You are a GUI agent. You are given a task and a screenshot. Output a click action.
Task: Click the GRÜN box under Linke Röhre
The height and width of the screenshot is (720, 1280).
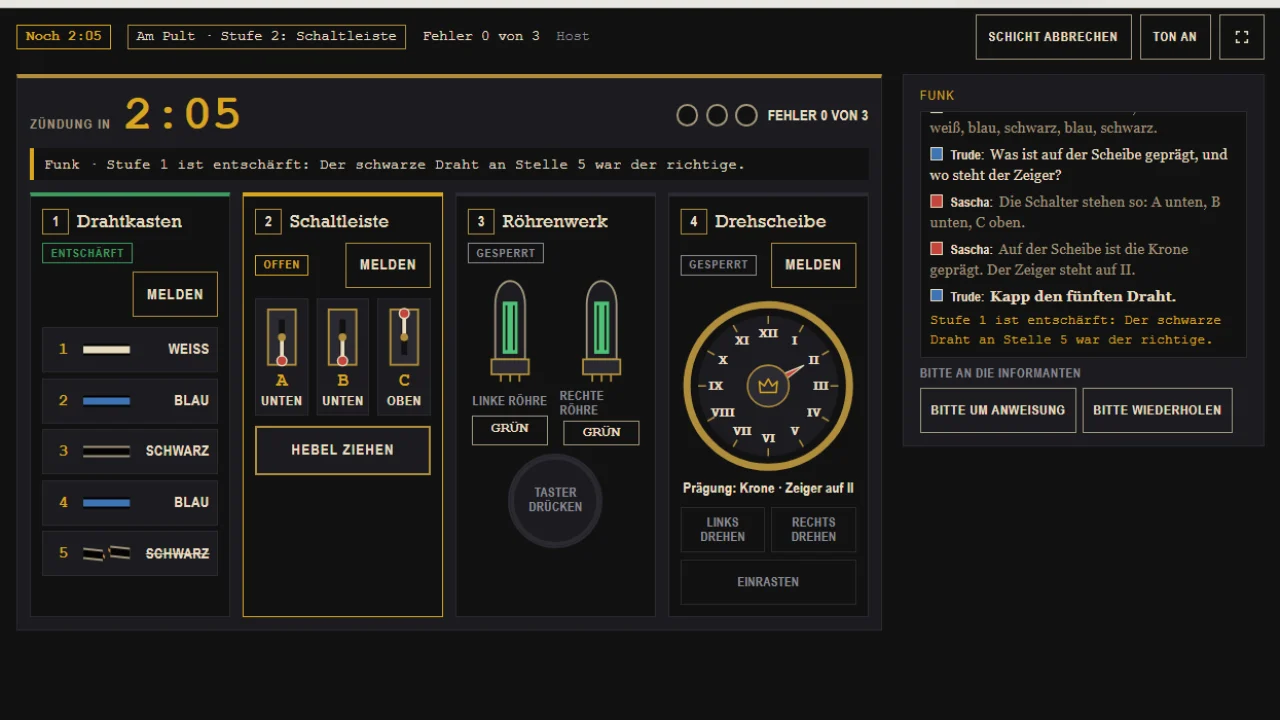tap(510, 430)
